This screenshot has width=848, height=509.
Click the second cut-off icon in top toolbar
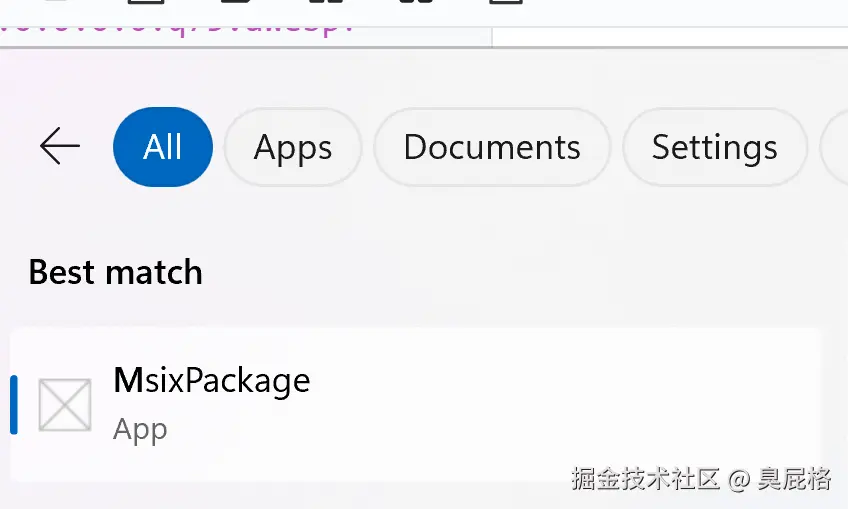(x=146, y=2)
